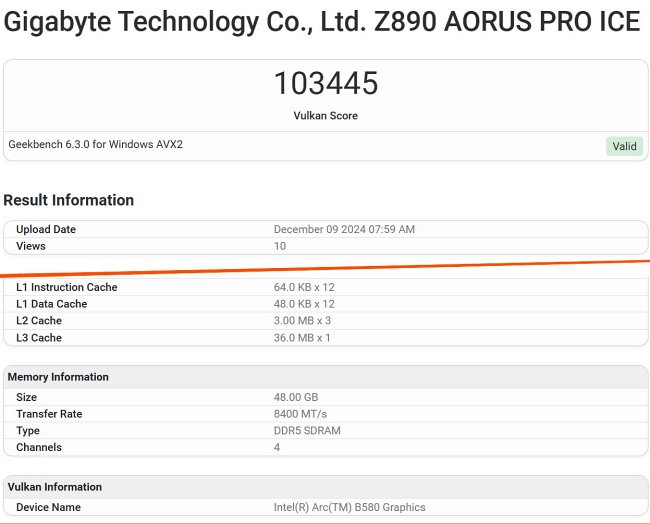Viewport: 650px width, 524px height.
Task: Click the L1 Instruction Cache label
Action: click(x=67, y=287)
